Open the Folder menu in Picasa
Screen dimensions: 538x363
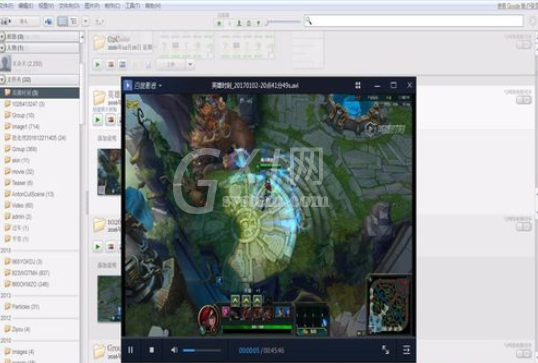[69, 5]
